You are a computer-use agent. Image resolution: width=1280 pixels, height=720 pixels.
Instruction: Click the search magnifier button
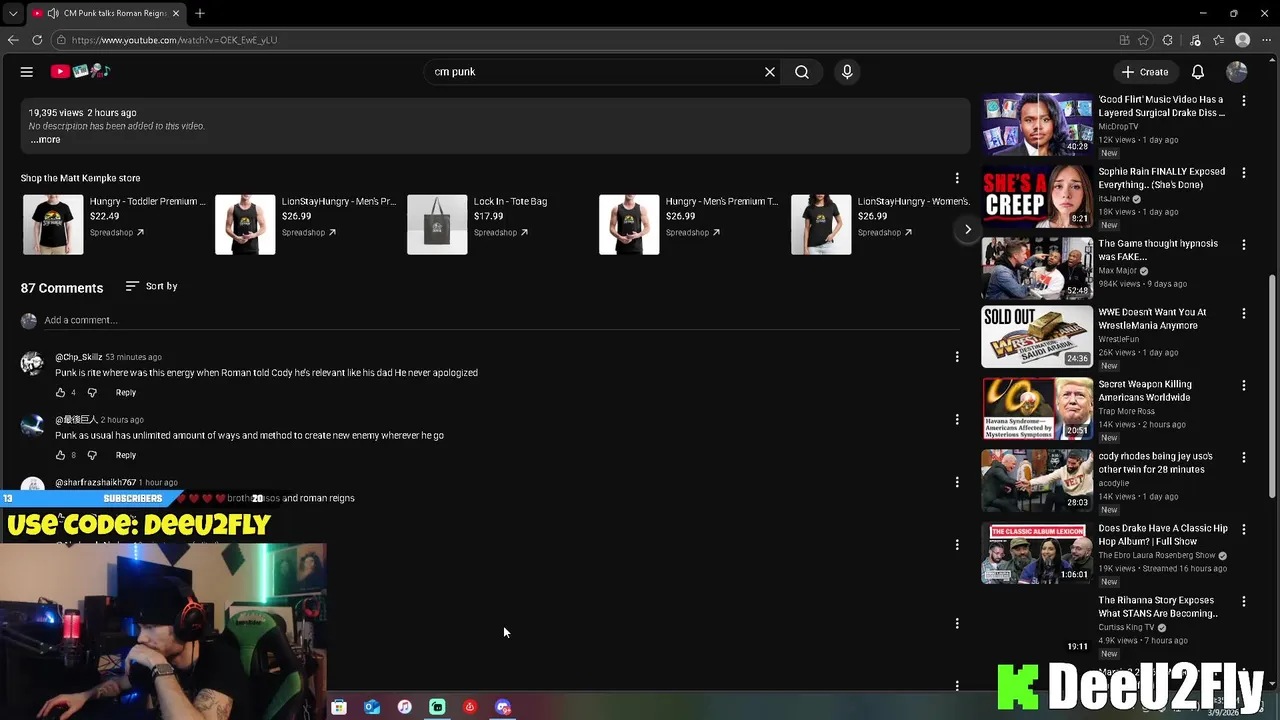click(x=802, y=72)
